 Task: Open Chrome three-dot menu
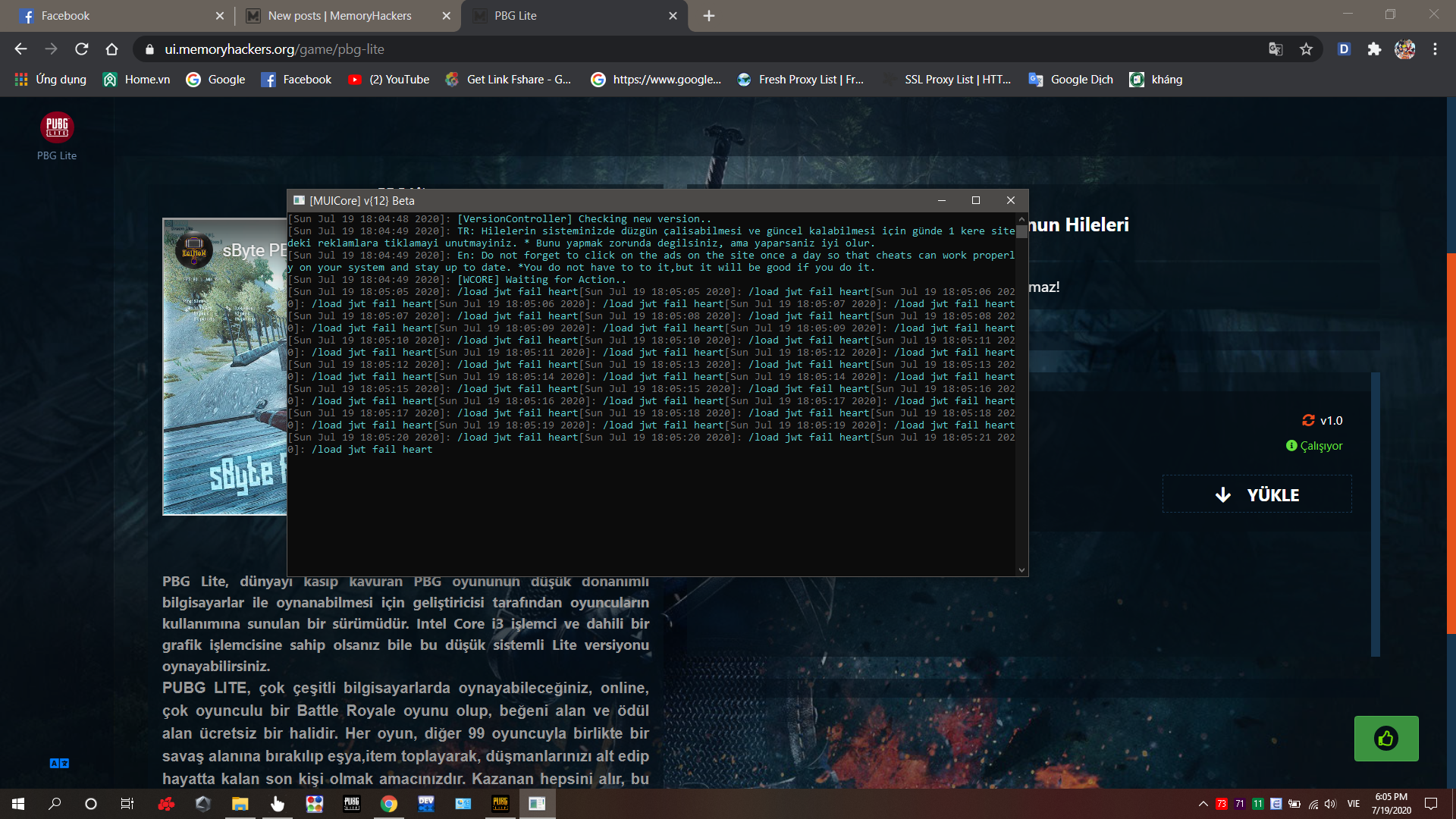coord(1435,49)
